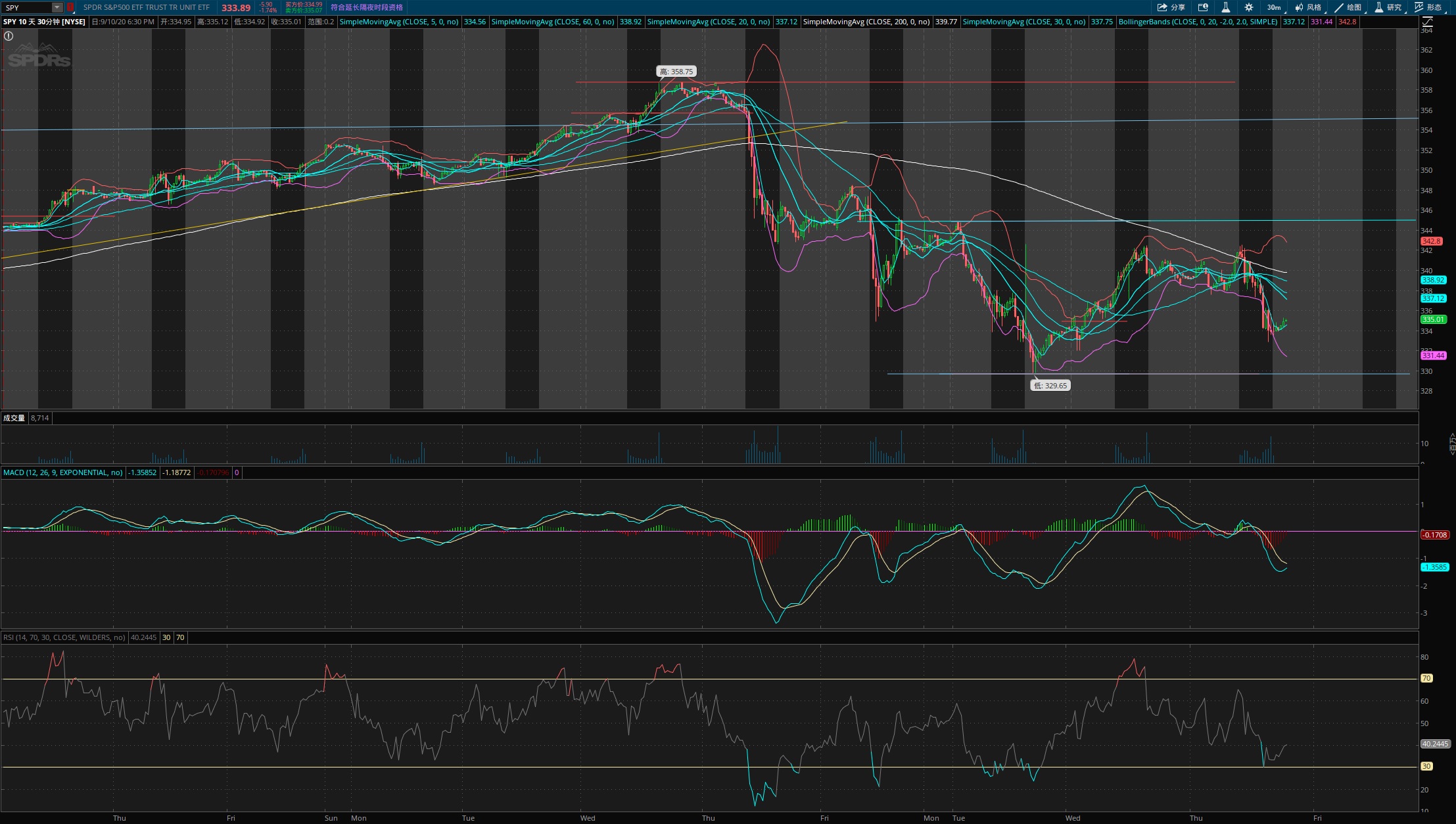Click the RSI 70 overbought level tag
Image resolution: width=1456 pixels, height=824 pixels.
click(1426, 678)
